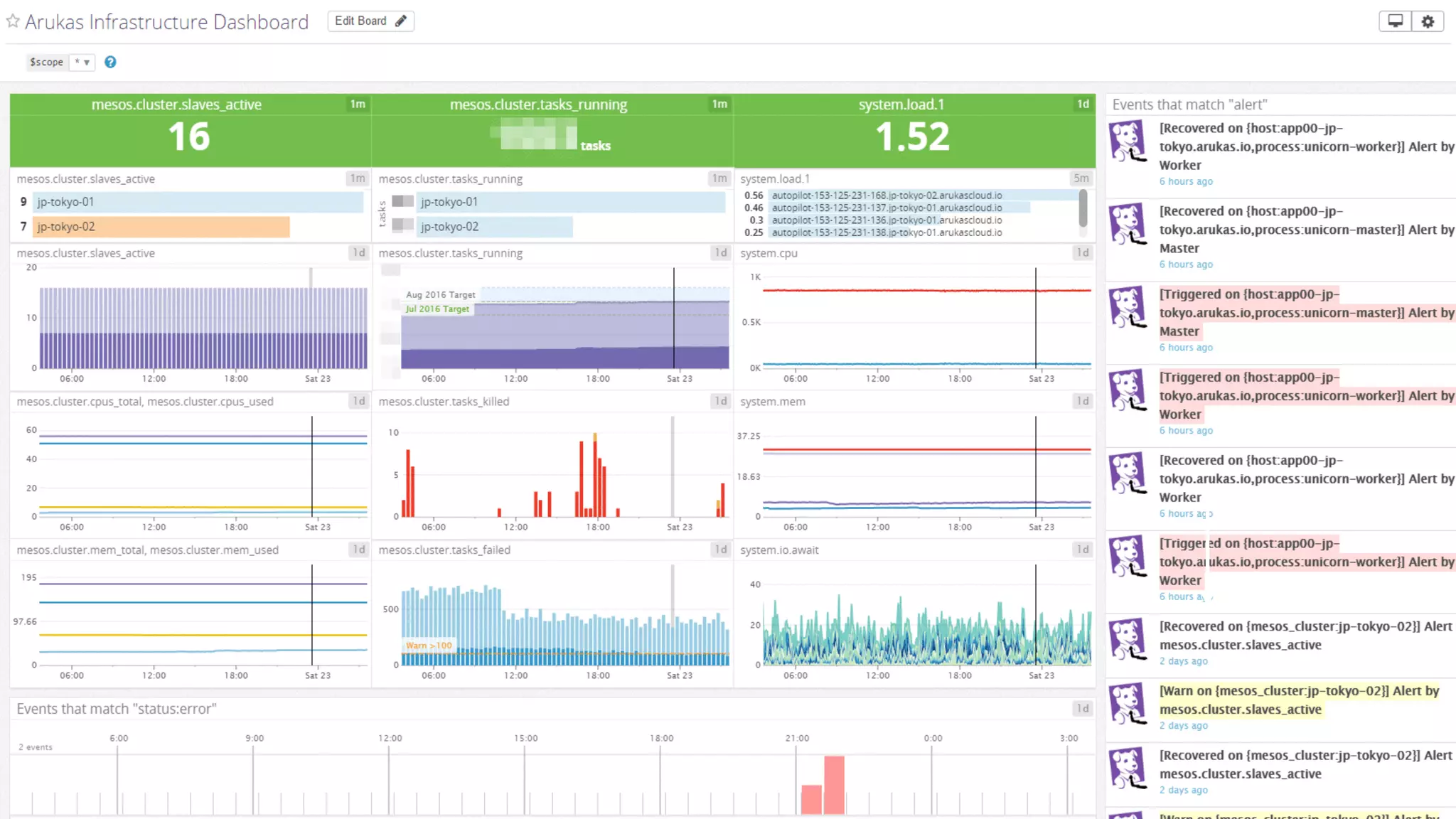Open the monitor/TV display mode icon
The image size is (1456, 819).
tap(1395, 21)
